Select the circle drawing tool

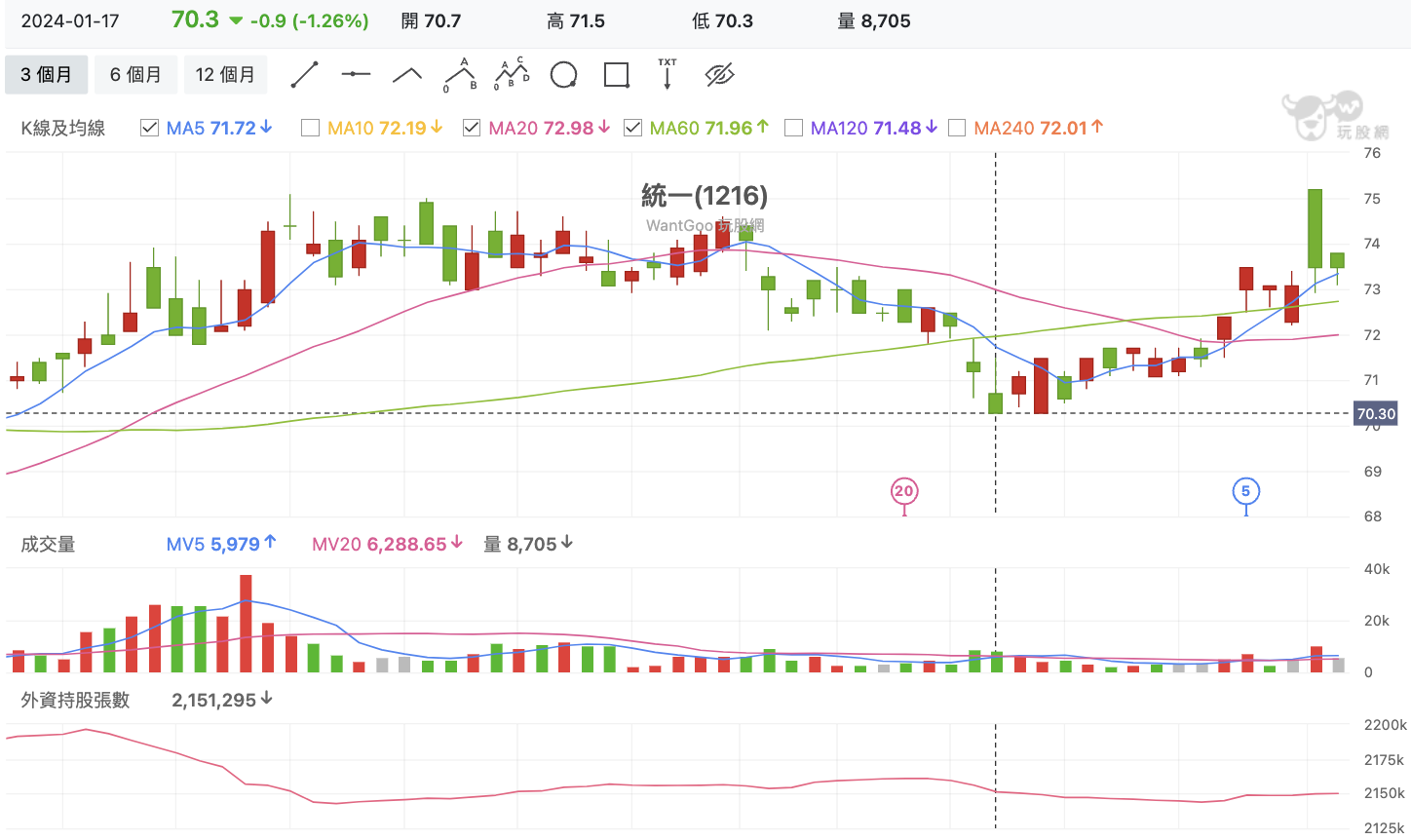pos(564,75)
